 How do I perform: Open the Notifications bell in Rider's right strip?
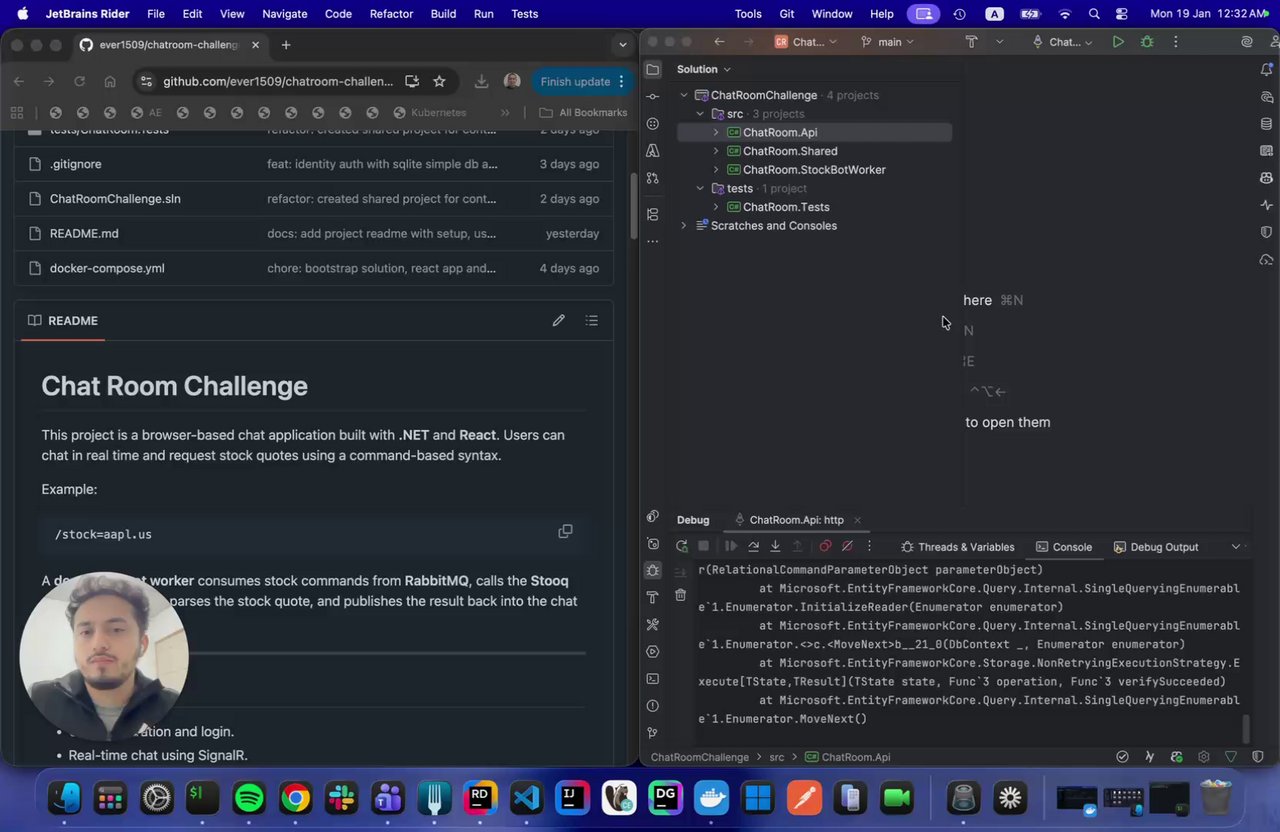click(1267, 69)
